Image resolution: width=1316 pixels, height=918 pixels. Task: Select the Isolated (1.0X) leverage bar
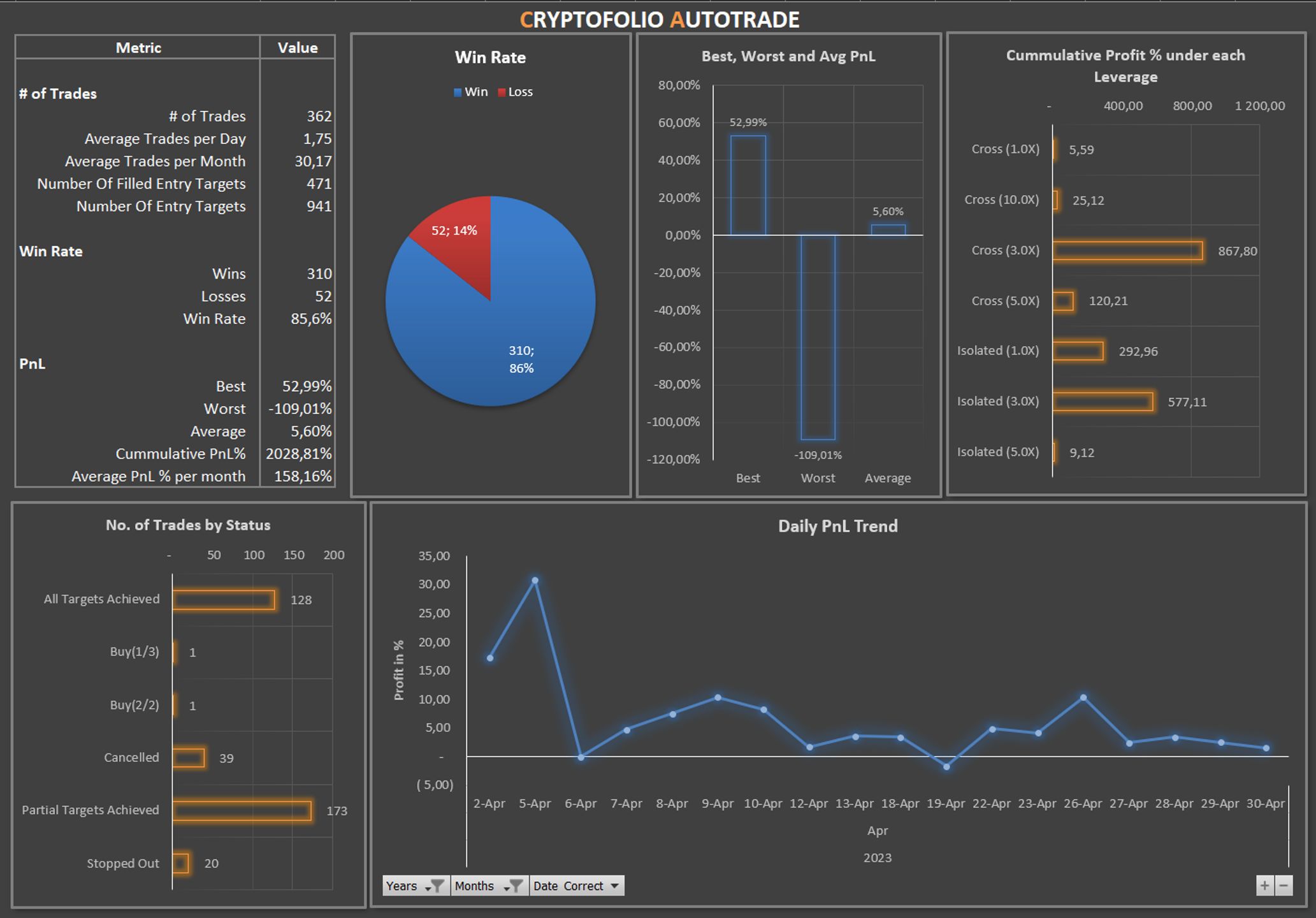coord(1078,351)
